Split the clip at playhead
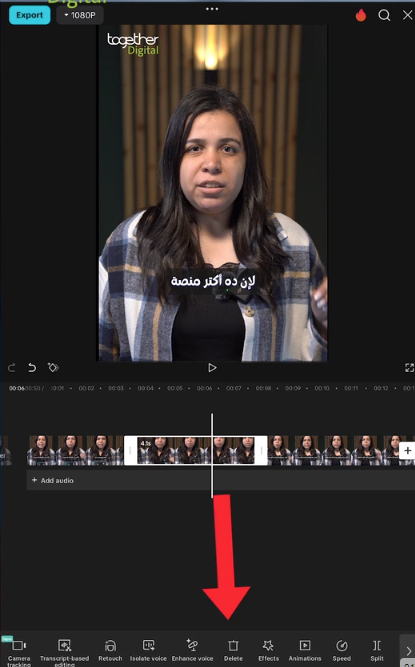The width and height of the screenshot is (415, 667). tap(377, 651)
